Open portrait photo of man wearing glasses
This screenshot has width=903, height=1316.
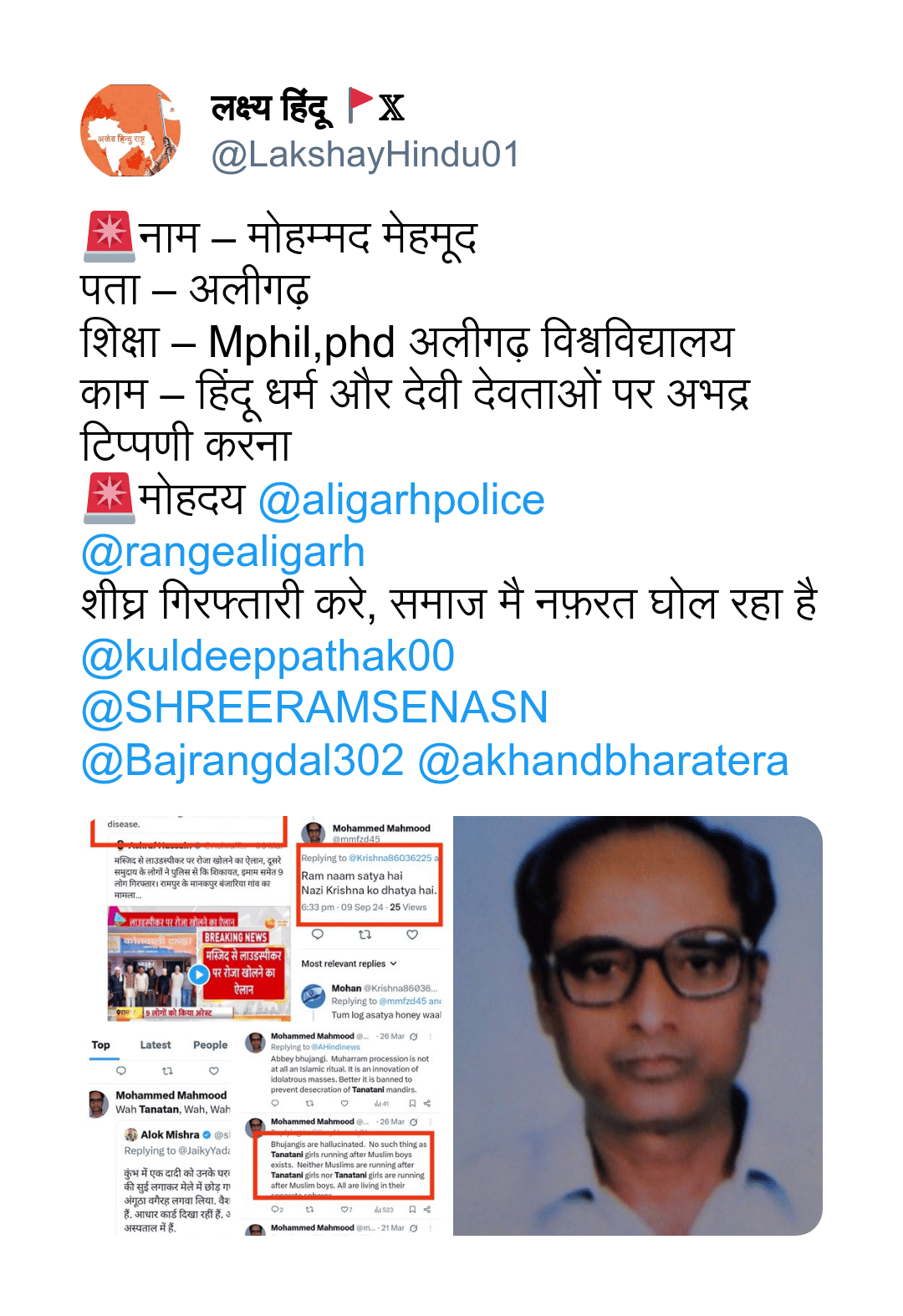pyautogui.click(x=638, y=1026)
